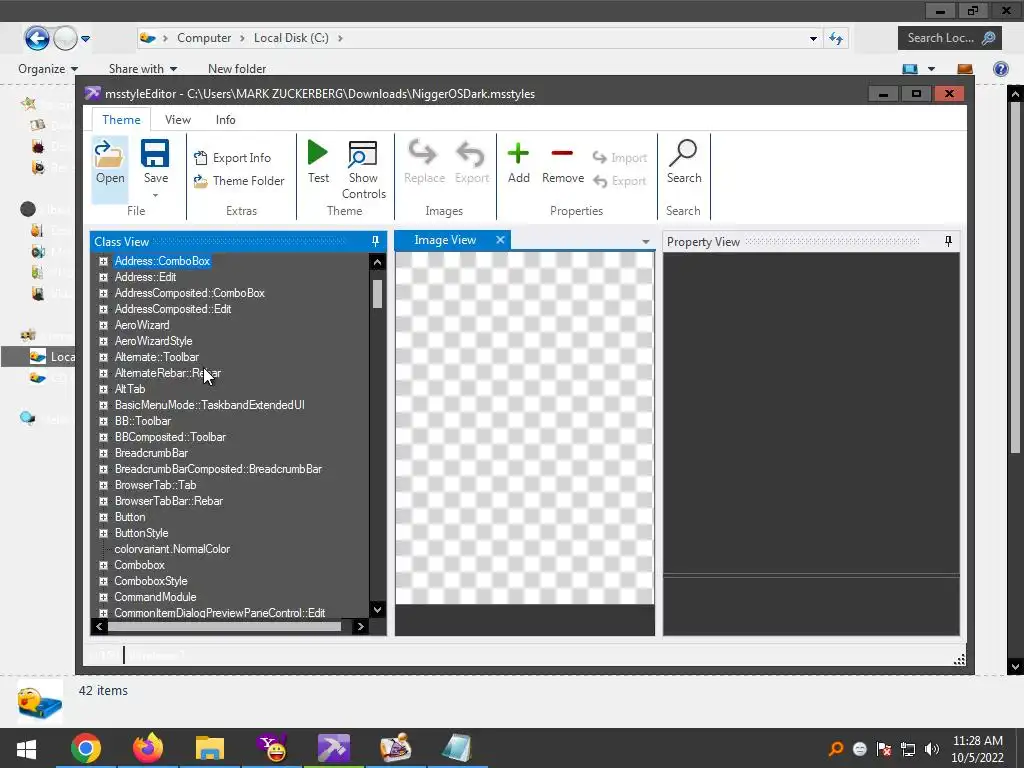Select colorvariant.NormalColor in the tree
The height and width of the screenshot is (768, 1024).
[x=172, y=549]
